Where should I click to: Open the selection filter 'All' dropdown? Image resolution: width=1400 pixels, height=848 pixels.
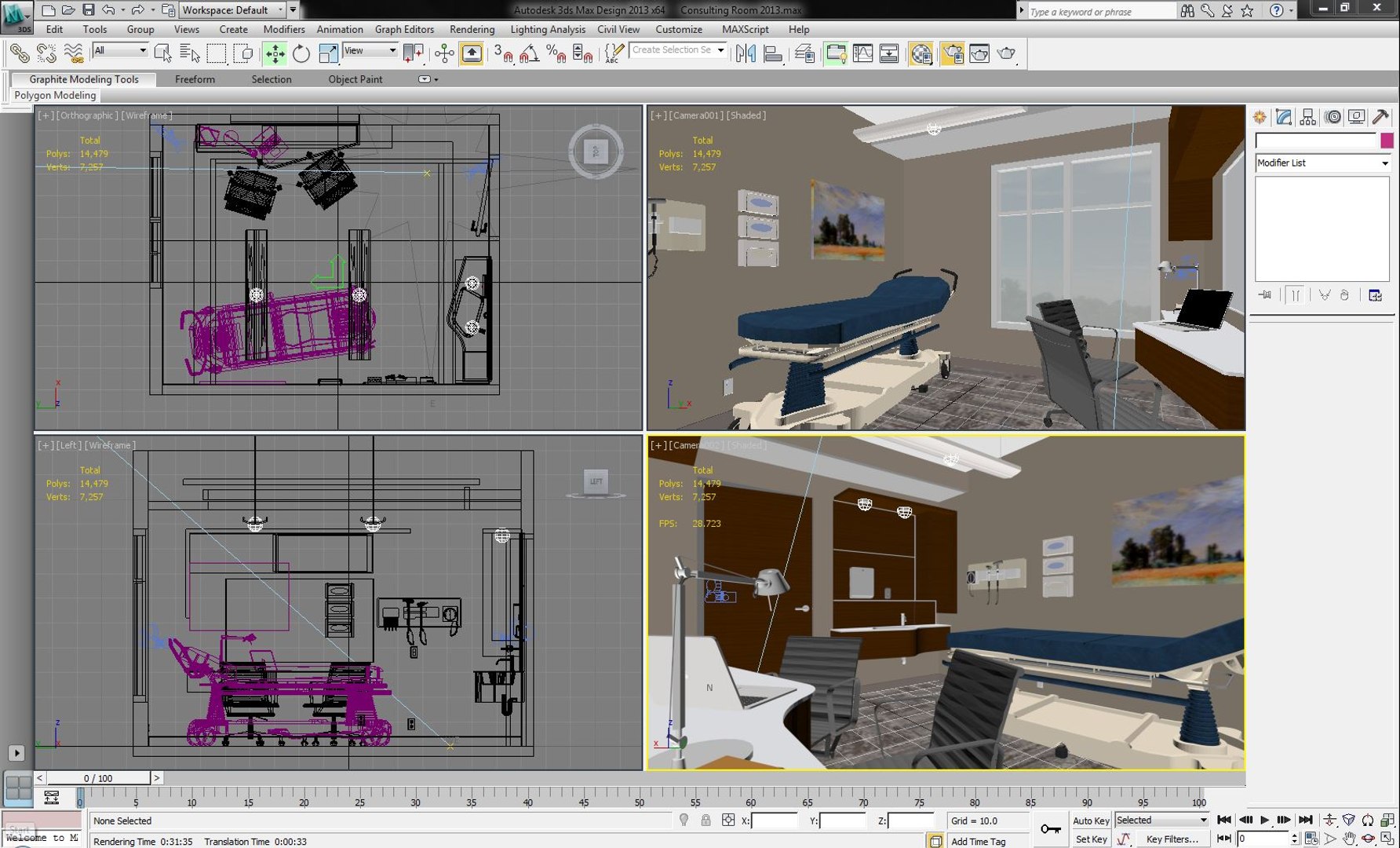tap(120, 50)
